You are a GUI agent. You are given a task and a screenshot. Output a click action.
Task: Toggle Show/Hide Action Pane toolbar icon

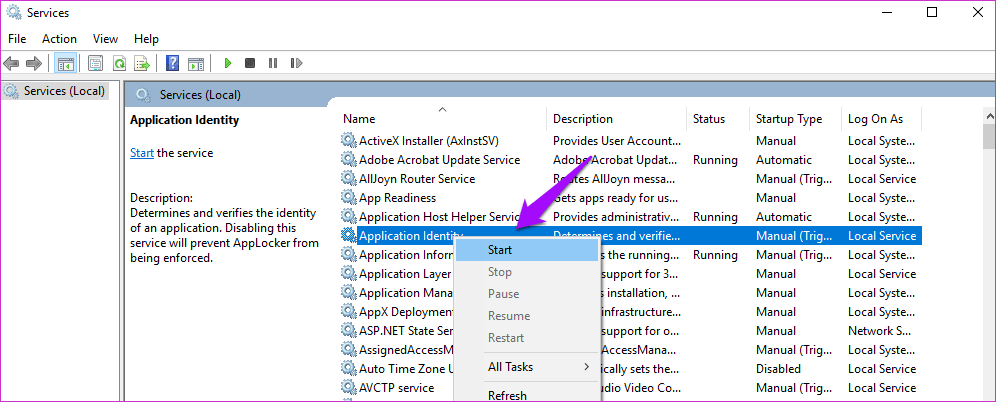click(x=196, y=64)
